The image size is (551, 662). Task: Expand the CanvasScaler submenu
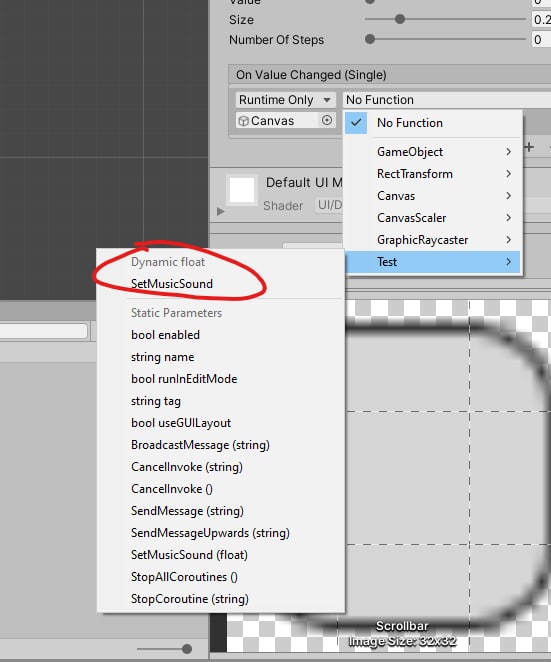[433, 218]
